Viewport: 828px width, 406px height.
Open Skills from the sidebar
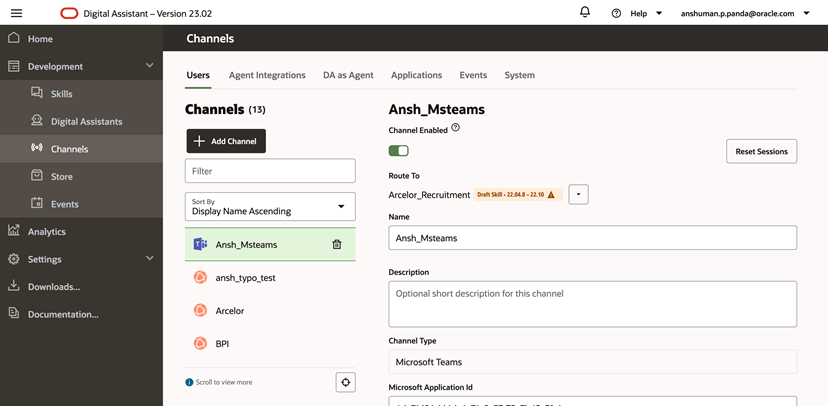[61, 94]
